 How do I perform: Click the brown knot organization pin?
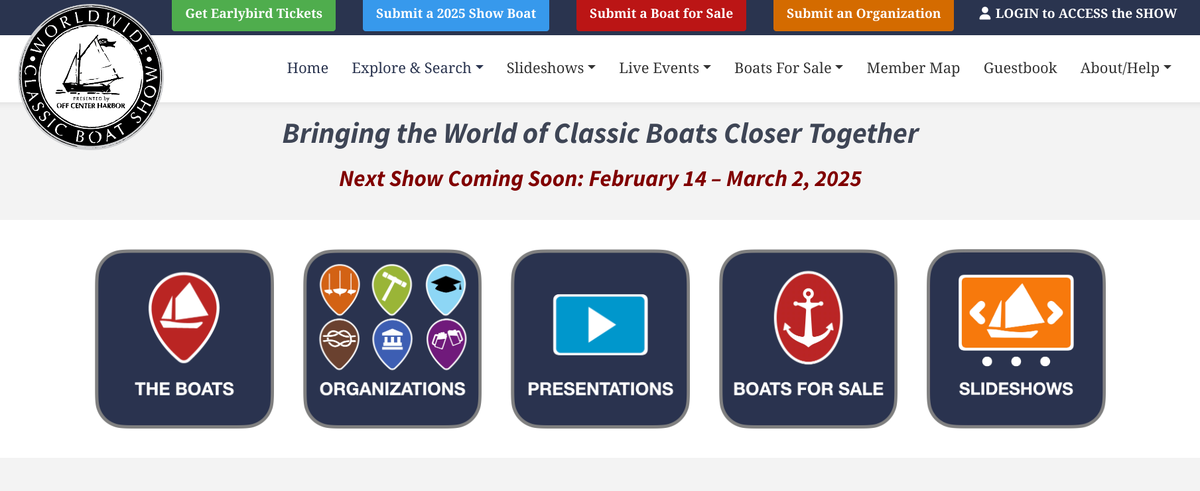[x=339, y=344]
